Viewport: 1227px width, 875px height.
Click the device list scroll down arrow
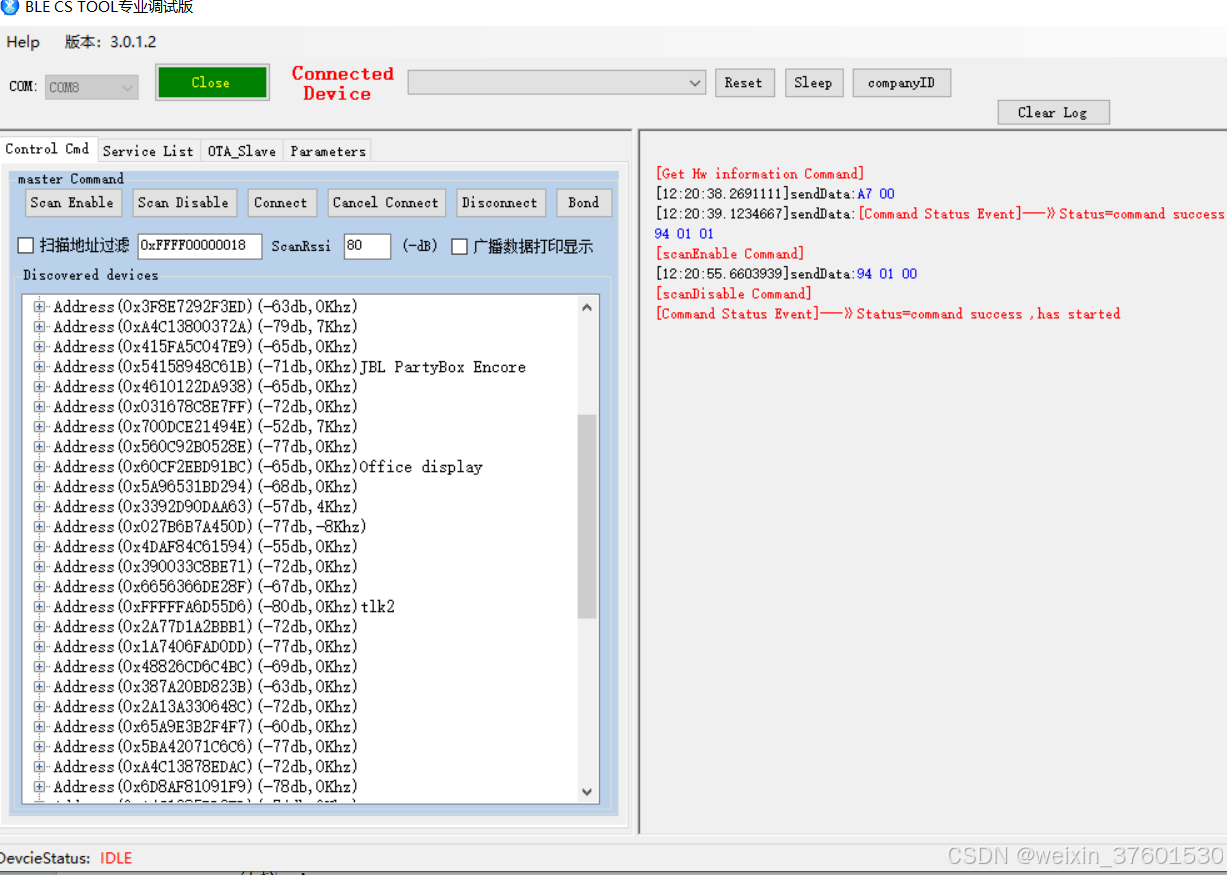(x=587, y=791)
